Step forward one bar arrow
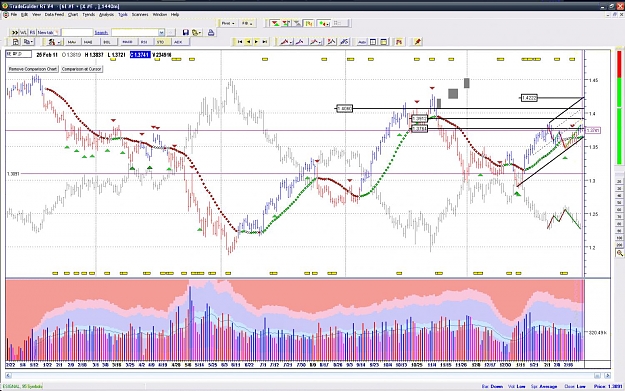625x391 pixels. click(256, 42)
